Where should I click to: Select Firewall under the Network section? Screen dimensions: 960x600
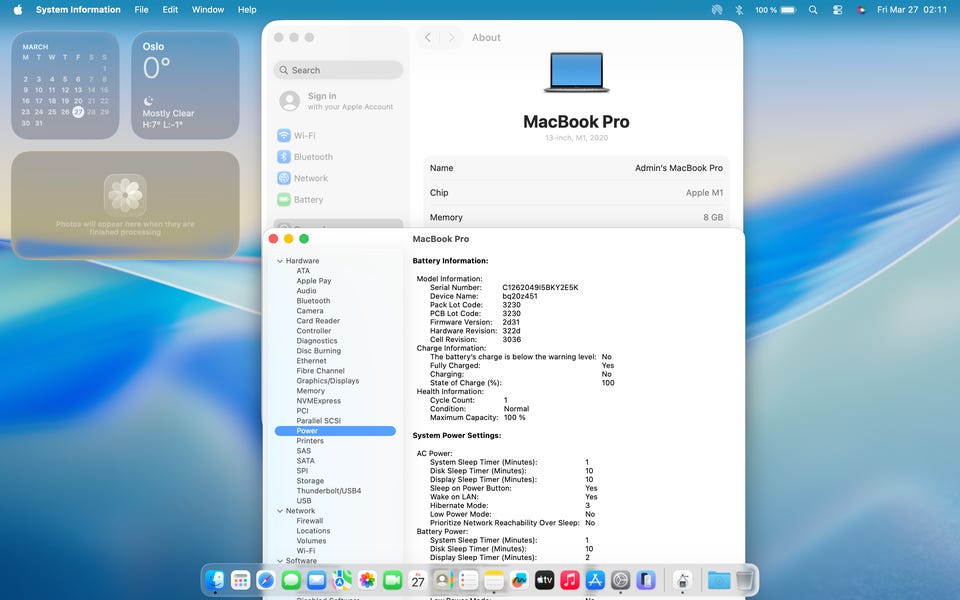click(x=310, y=521)
